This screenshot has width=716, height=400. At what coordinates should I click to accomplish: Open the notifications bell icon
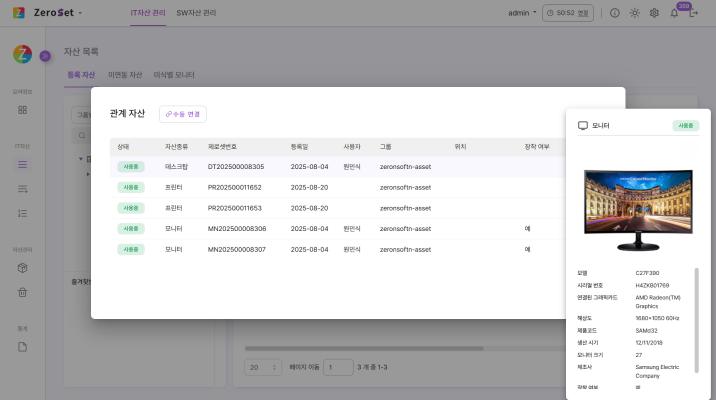pyautogui.click(x=674, y=13)
